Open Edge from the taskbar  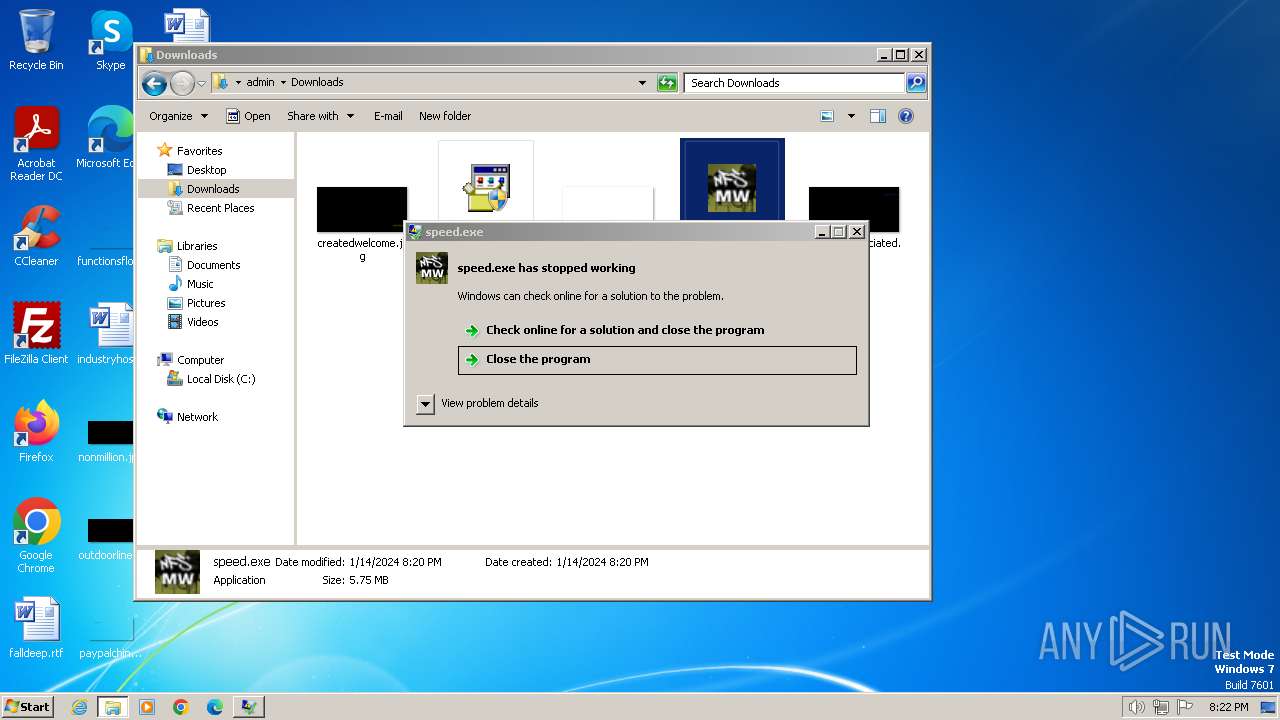[x=215, y=707]
